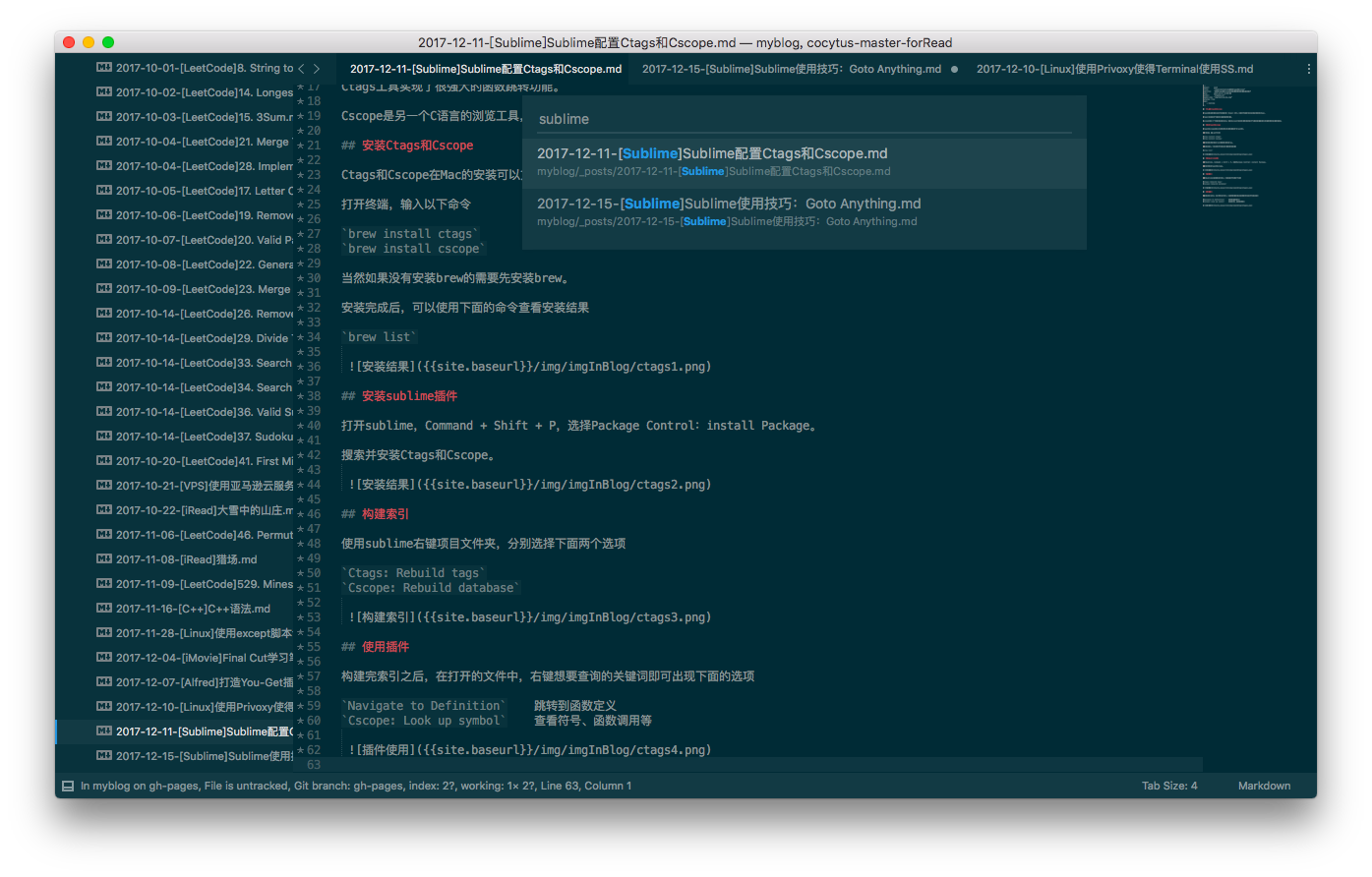Viewport: 1372px width, 877px height.
Task: Click the heading '## 安装sublime插件'
Action: (399, 396)
